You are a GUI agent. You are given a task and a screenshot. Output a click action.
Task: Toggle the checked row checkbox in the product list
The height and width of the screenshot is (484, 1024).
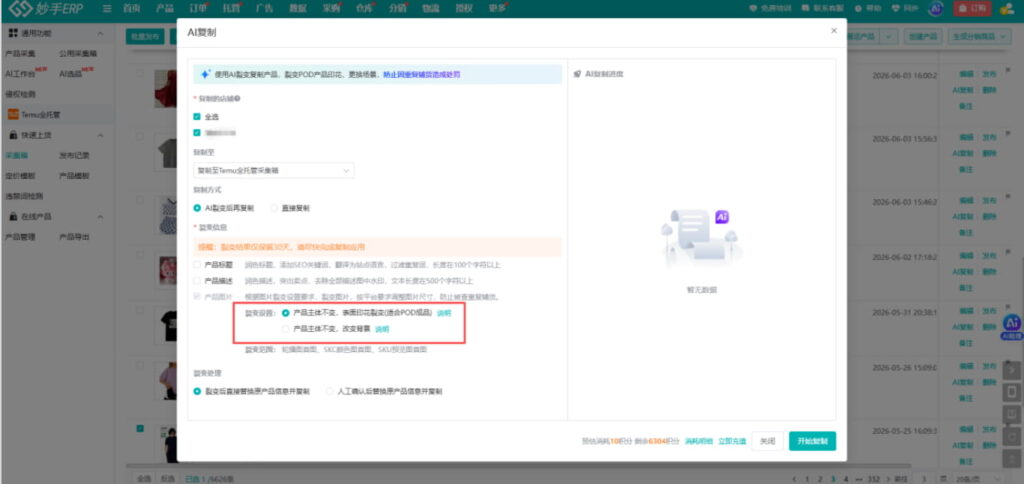(x=140, y=428)
